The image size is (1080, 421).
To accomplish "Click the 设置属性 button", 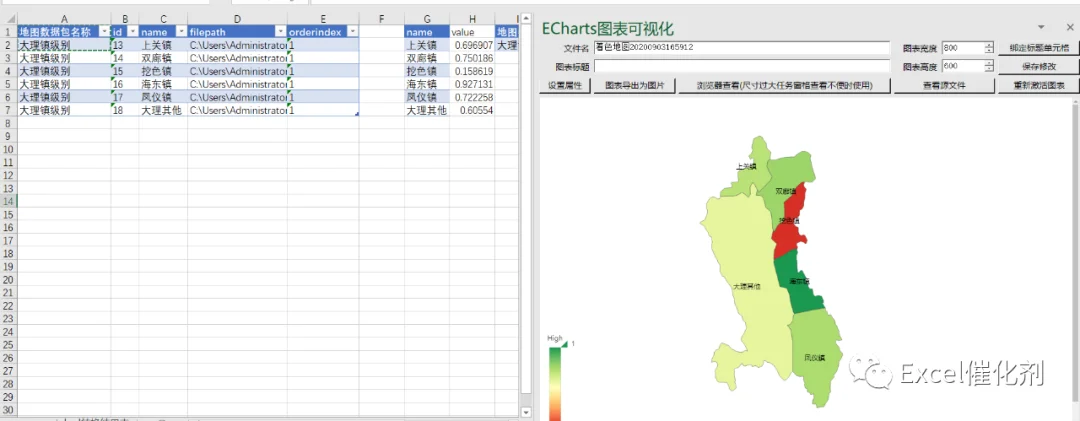I will 565,85.
